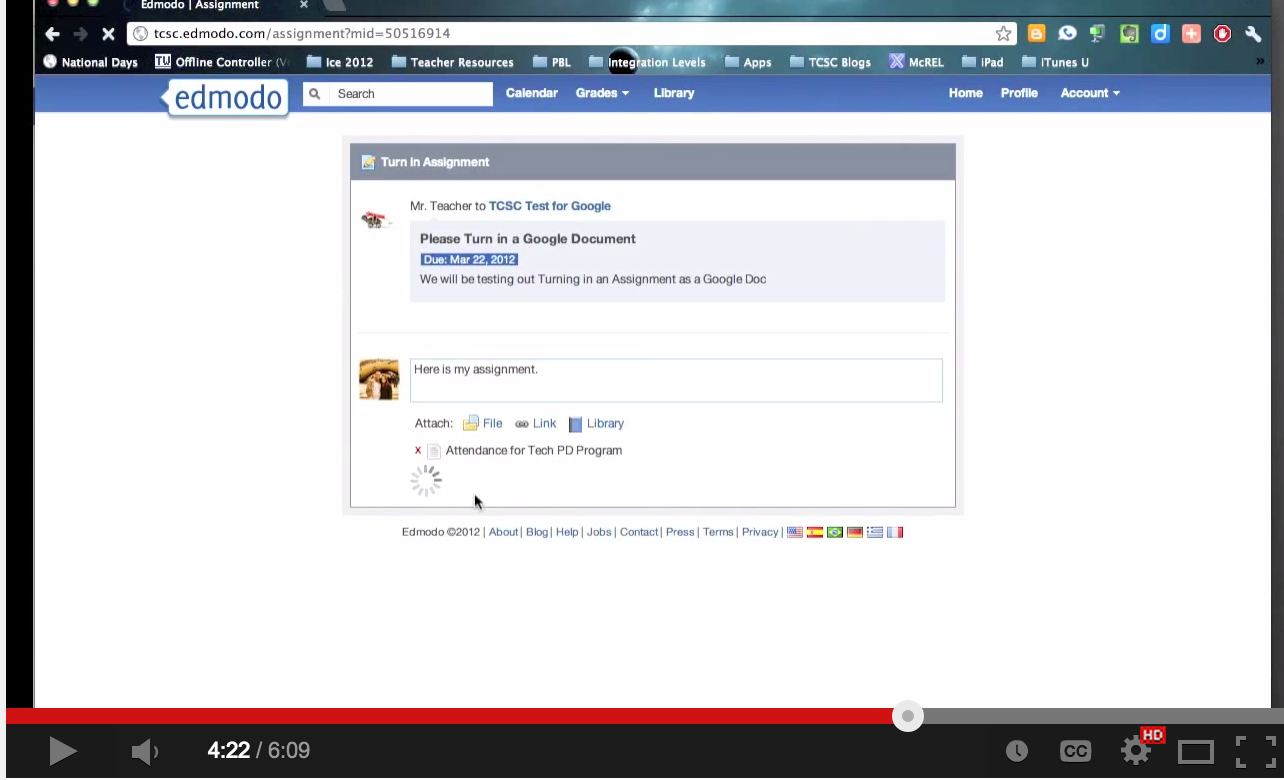Open the Jobs footer link
Viewport: 1284px width, 780px height.
click(599, 532)
